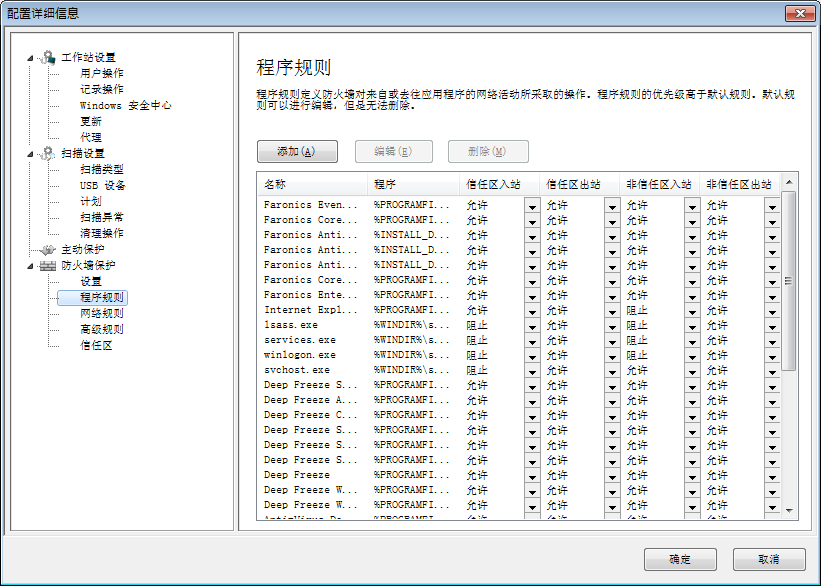Click the 工作站设置 workstation icon
821x586 pixels.
tap(47, 57)
